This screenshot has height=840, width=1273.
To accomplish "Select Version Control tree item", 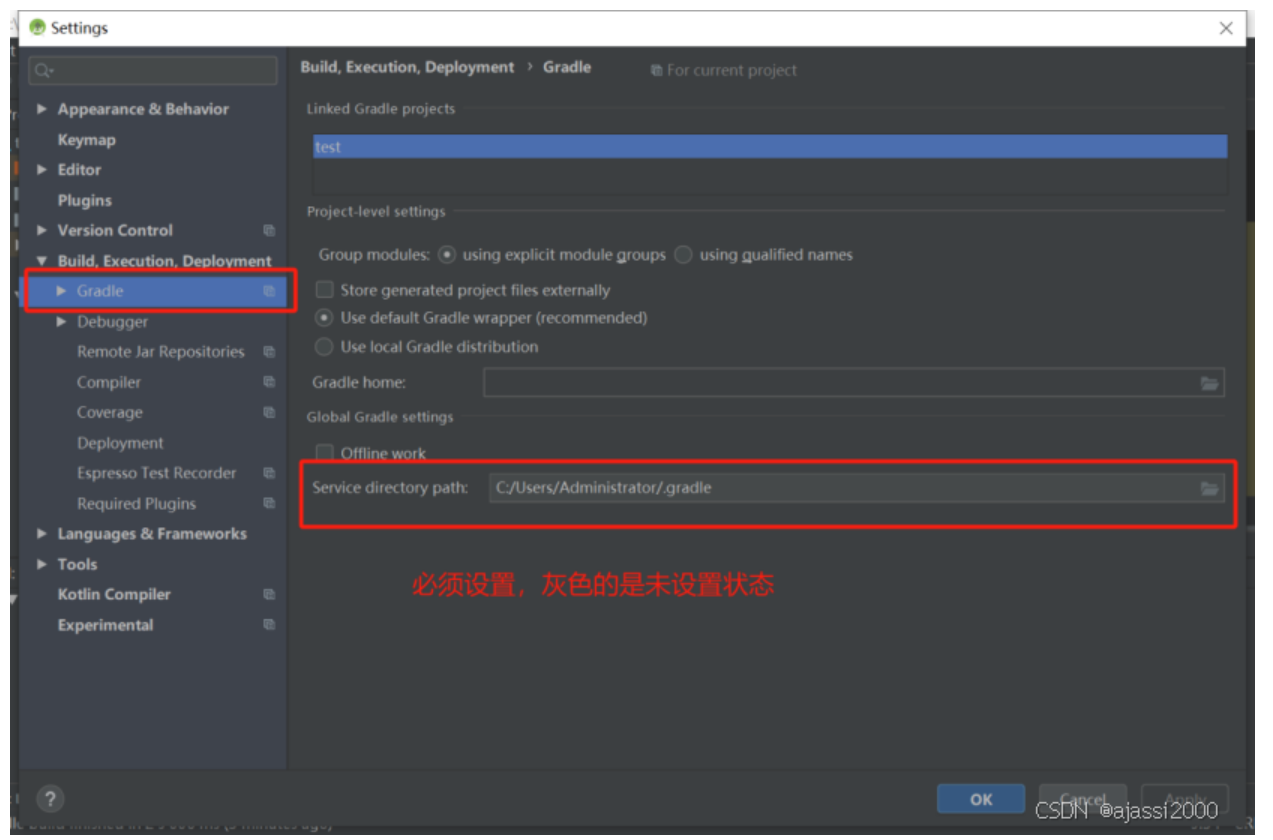I will point(115,230).
